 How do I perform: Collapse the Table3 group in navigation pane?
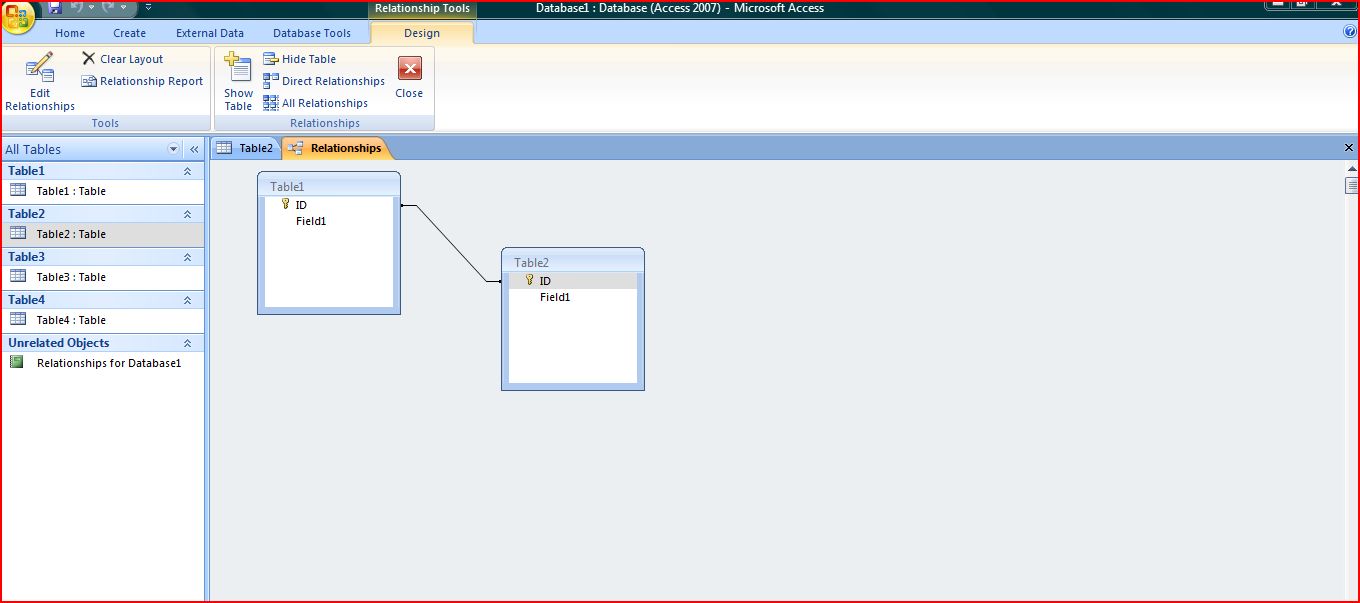point(187,257)
